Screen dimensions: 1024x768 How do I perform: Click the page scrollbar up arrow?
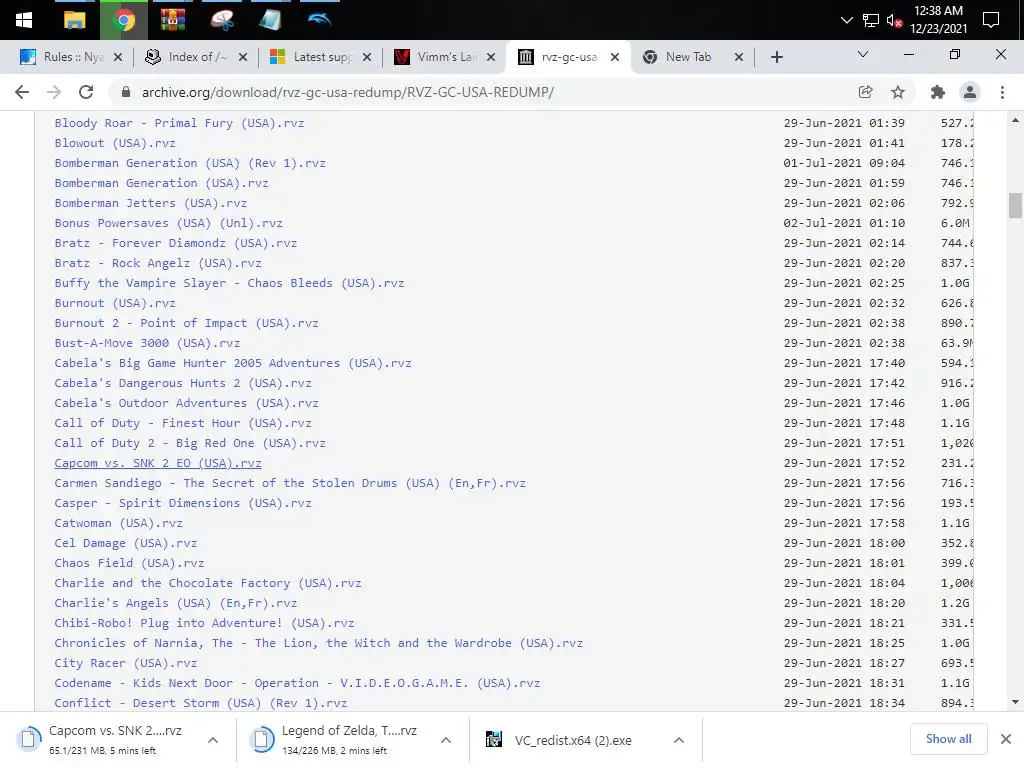click(1015, 120)
